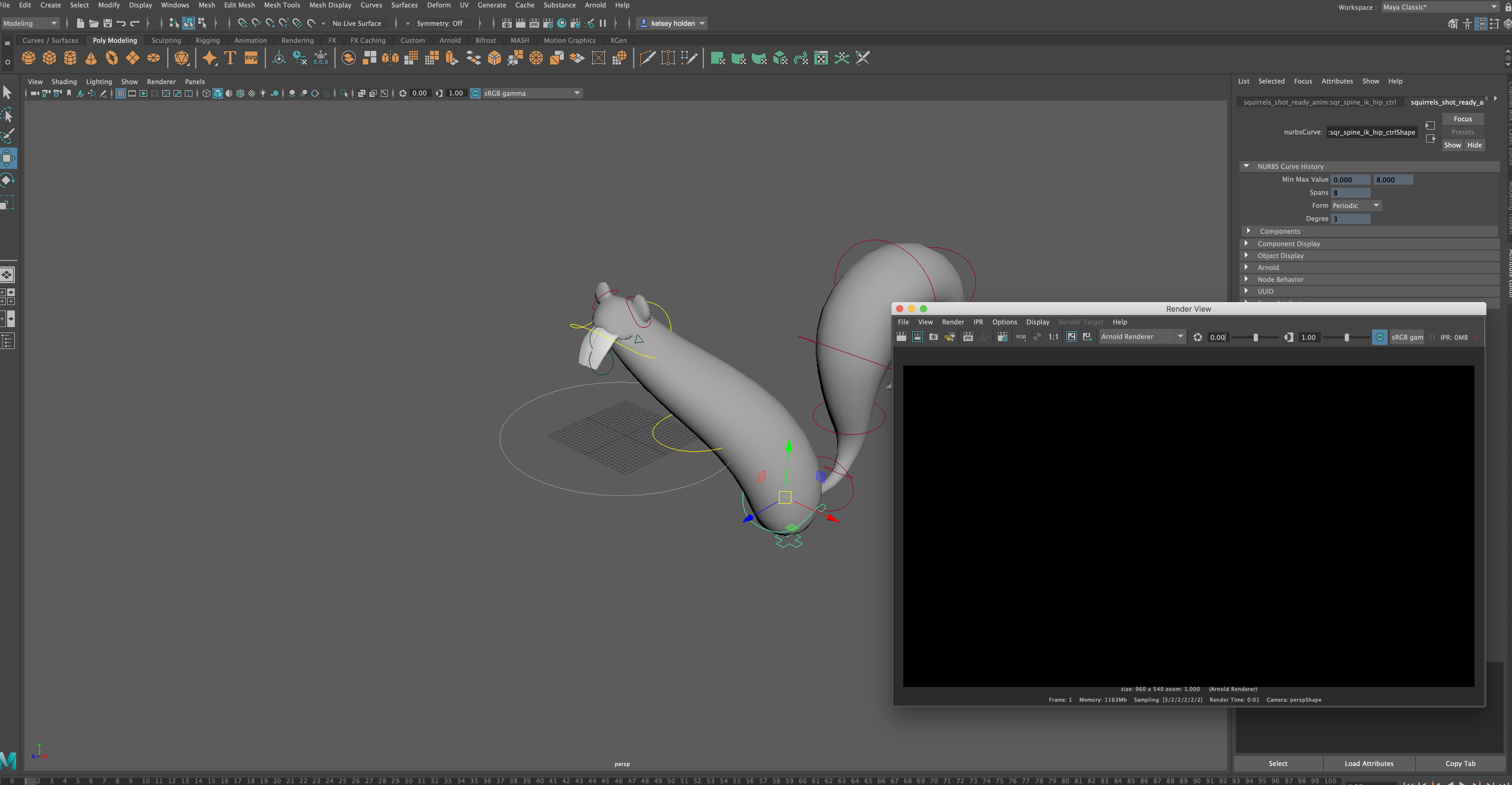Open the Form Periodic dropdown
The width and height of the screenshot is (1512, 785).
coord(1356,205)
